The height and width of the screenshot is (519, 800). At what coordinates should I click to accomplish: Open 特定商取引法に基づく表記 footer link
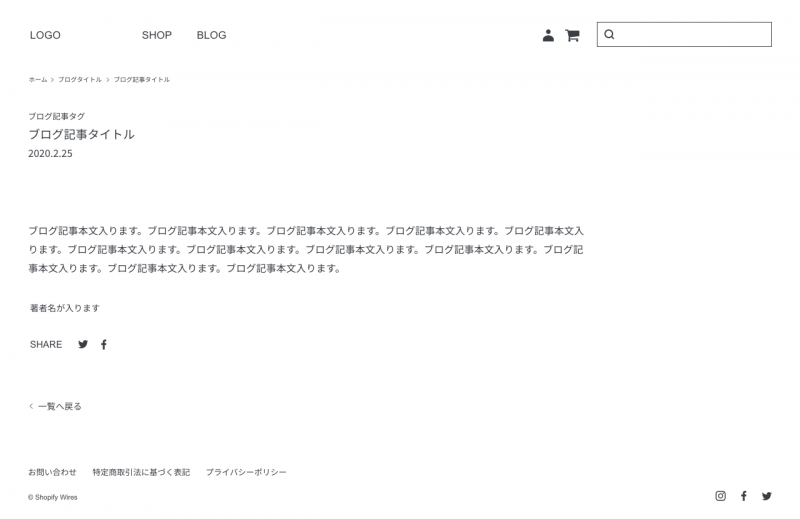click(141, 473)
